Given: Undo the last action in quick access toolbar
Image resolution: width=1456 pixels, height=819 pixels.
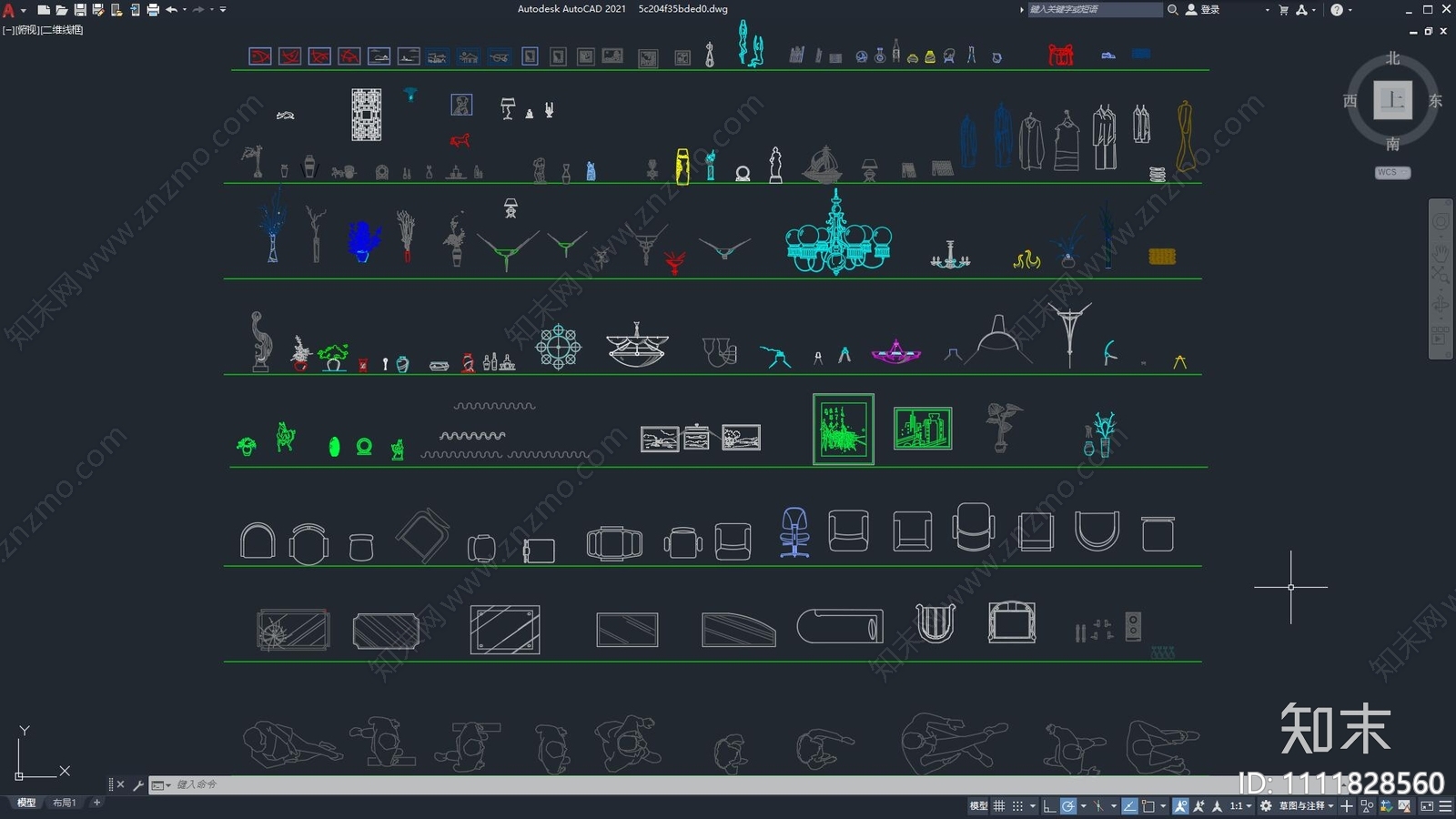Looking at the screenshot, I should tap(171, 10).
